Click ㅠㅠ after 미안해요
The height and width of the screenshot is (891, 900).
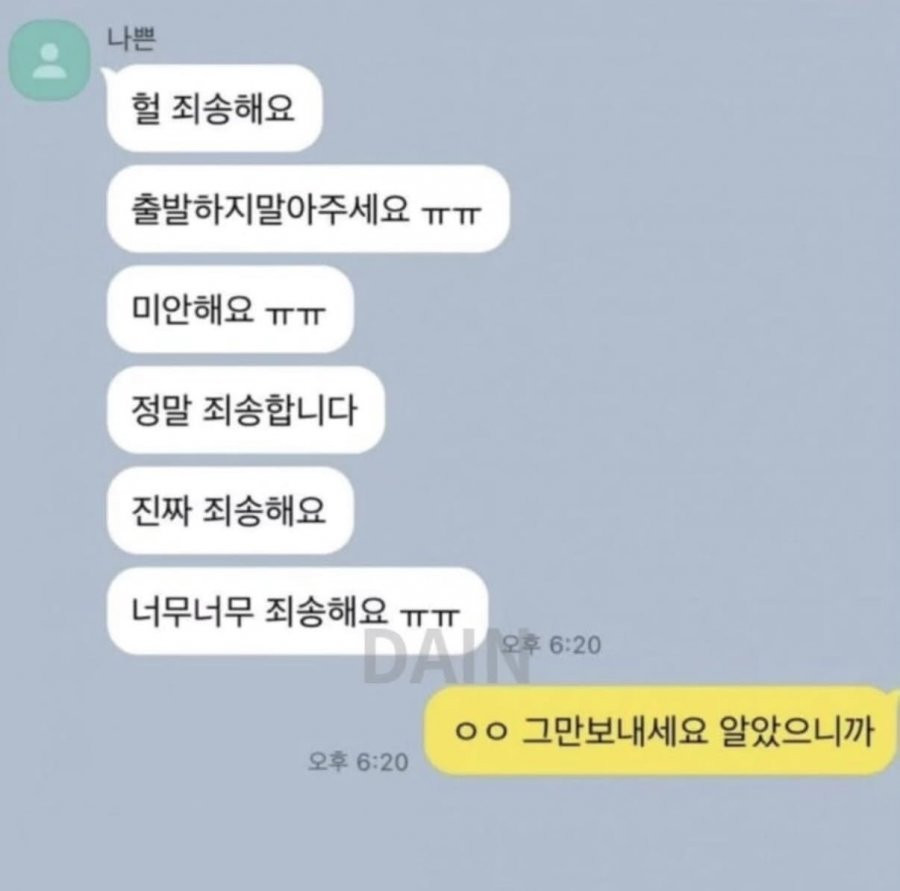tap(296, 315)
